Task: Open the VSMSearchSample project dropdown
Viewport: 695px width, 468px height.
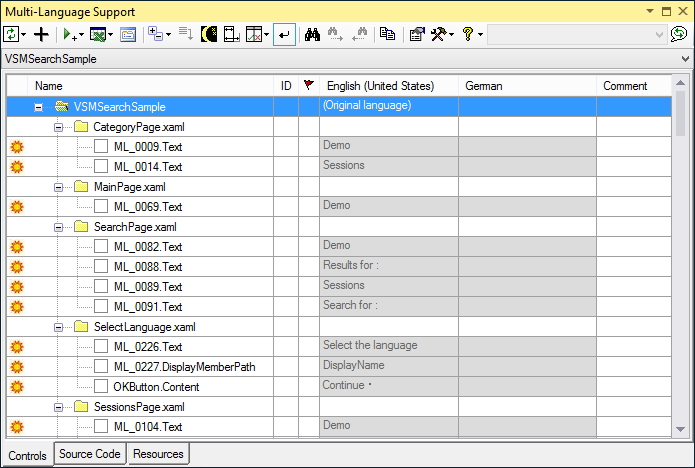Action: pyautogui.click(x=684, y=59)
